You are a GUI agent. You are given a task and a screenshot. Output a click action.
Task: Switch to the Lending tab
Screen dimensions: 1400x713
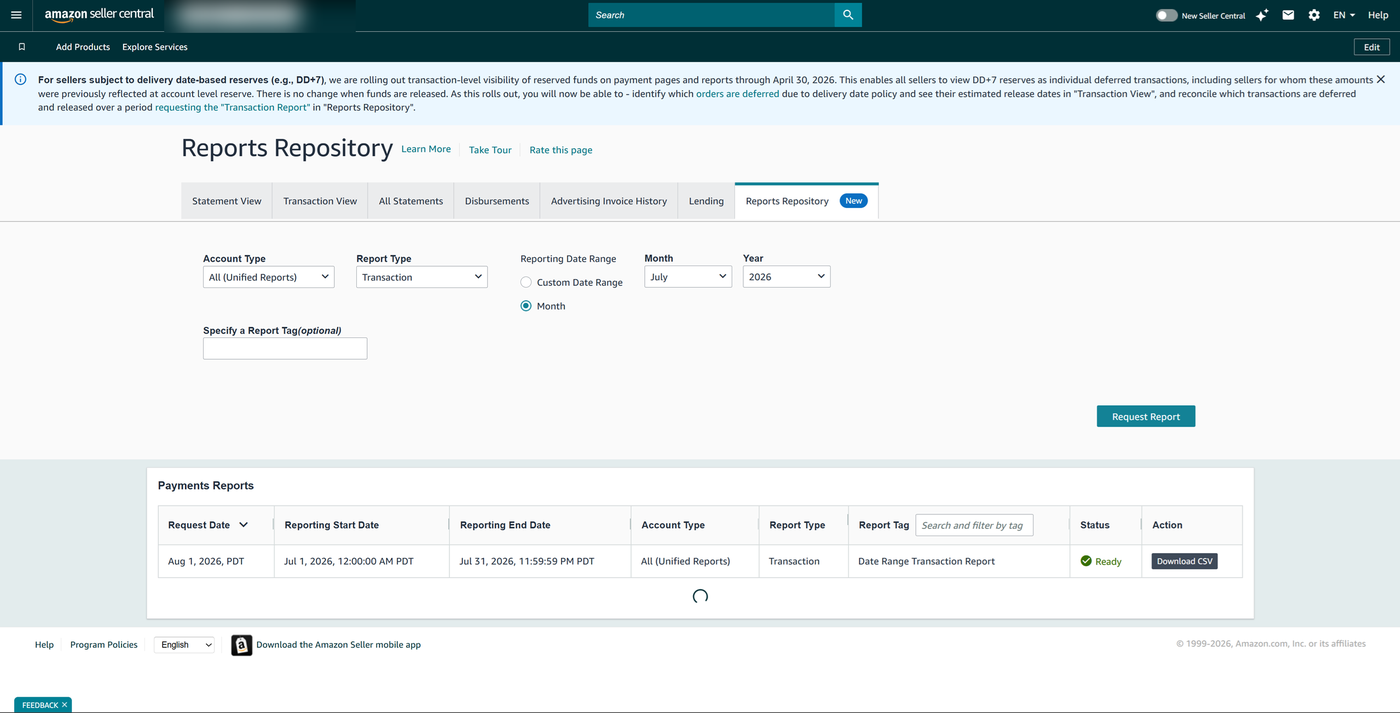(706, 201)
